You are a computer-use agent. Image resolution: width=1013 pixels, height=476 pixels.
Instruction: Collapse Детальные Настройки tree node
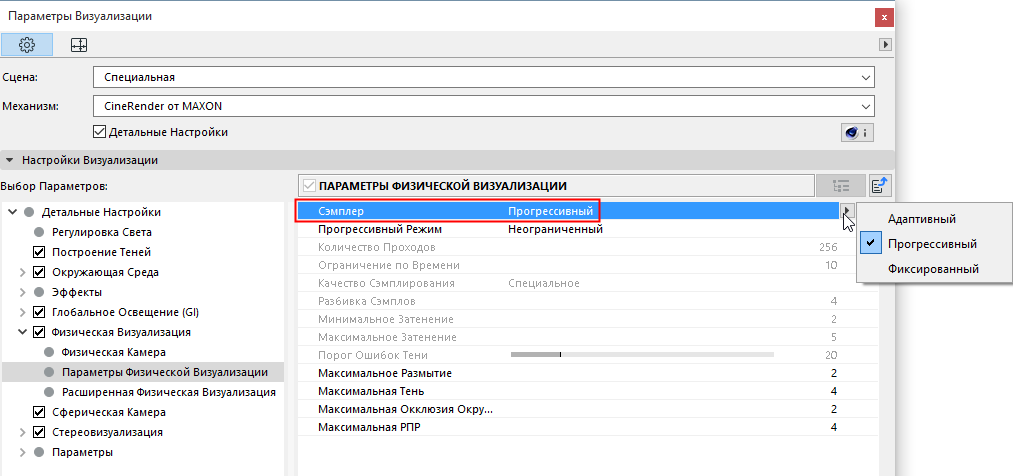pos(10,212)
